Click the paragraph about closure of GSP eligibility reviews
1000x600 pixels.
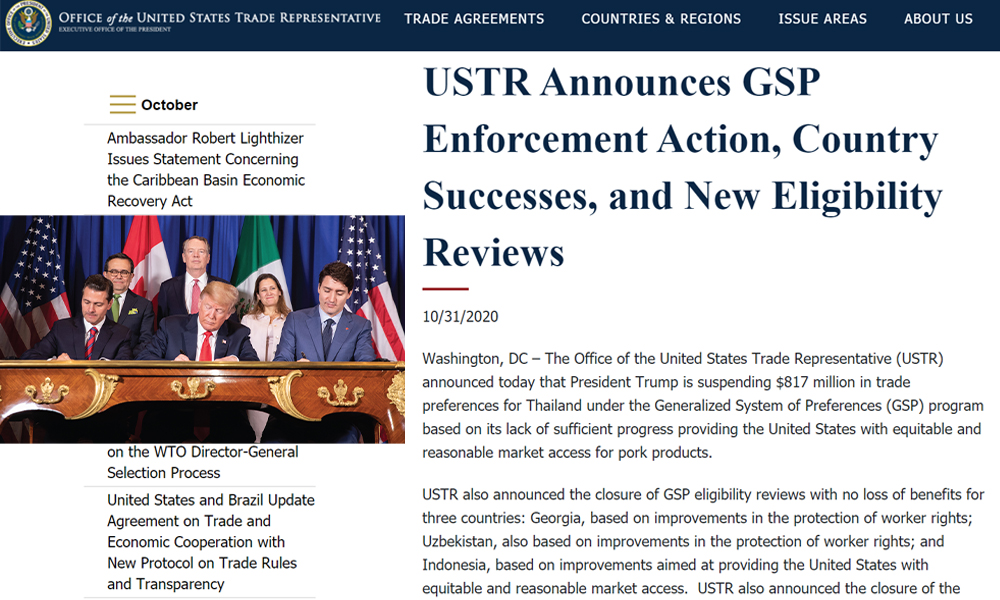coord(702,542)
